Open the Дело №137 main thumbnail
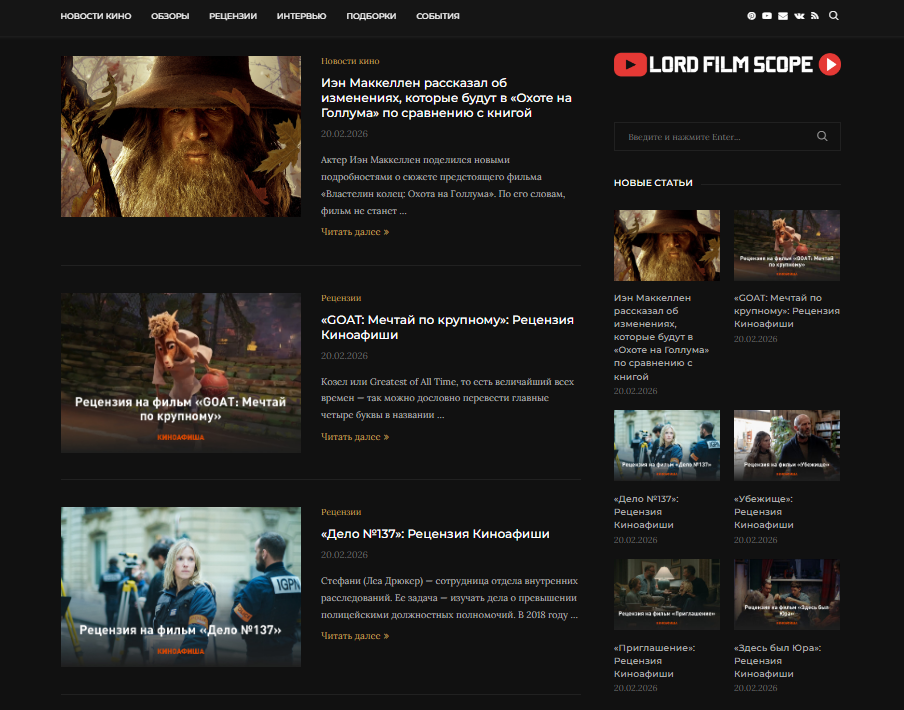Screen dimensions: 904x710 [x=181, y=587]
